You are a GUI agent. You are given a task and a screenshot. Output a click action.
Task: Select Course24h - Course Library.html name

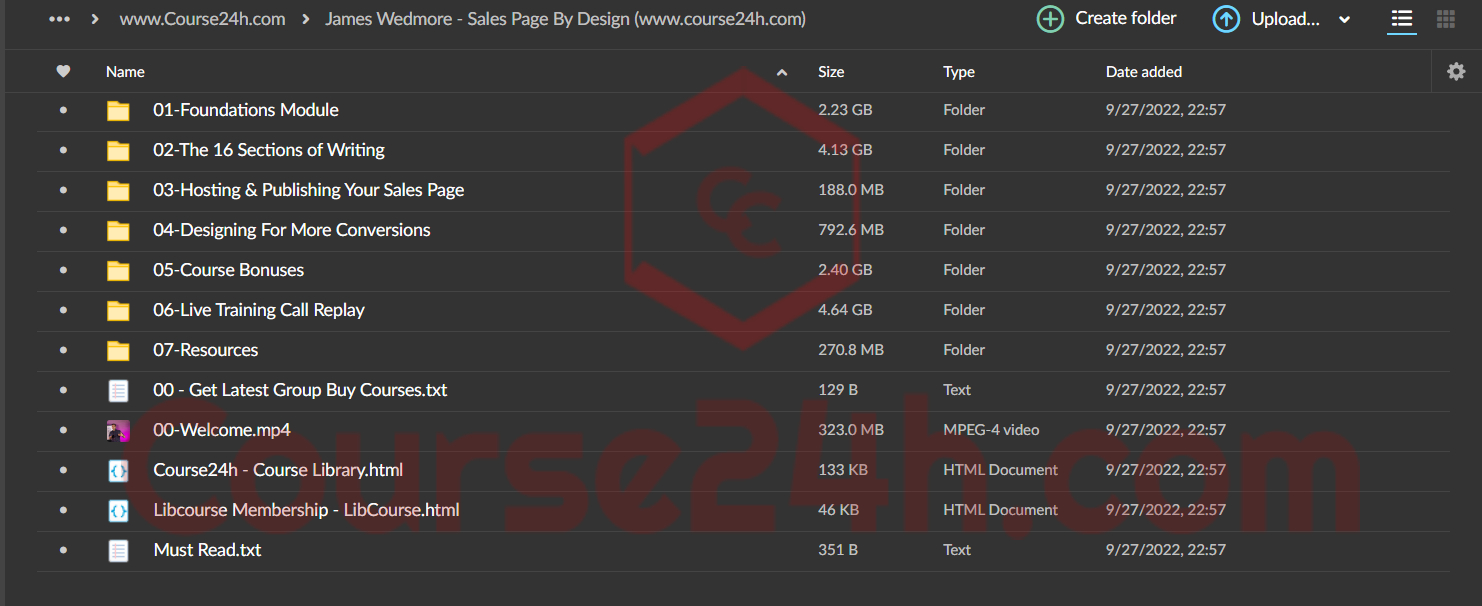tap(278, 470)
